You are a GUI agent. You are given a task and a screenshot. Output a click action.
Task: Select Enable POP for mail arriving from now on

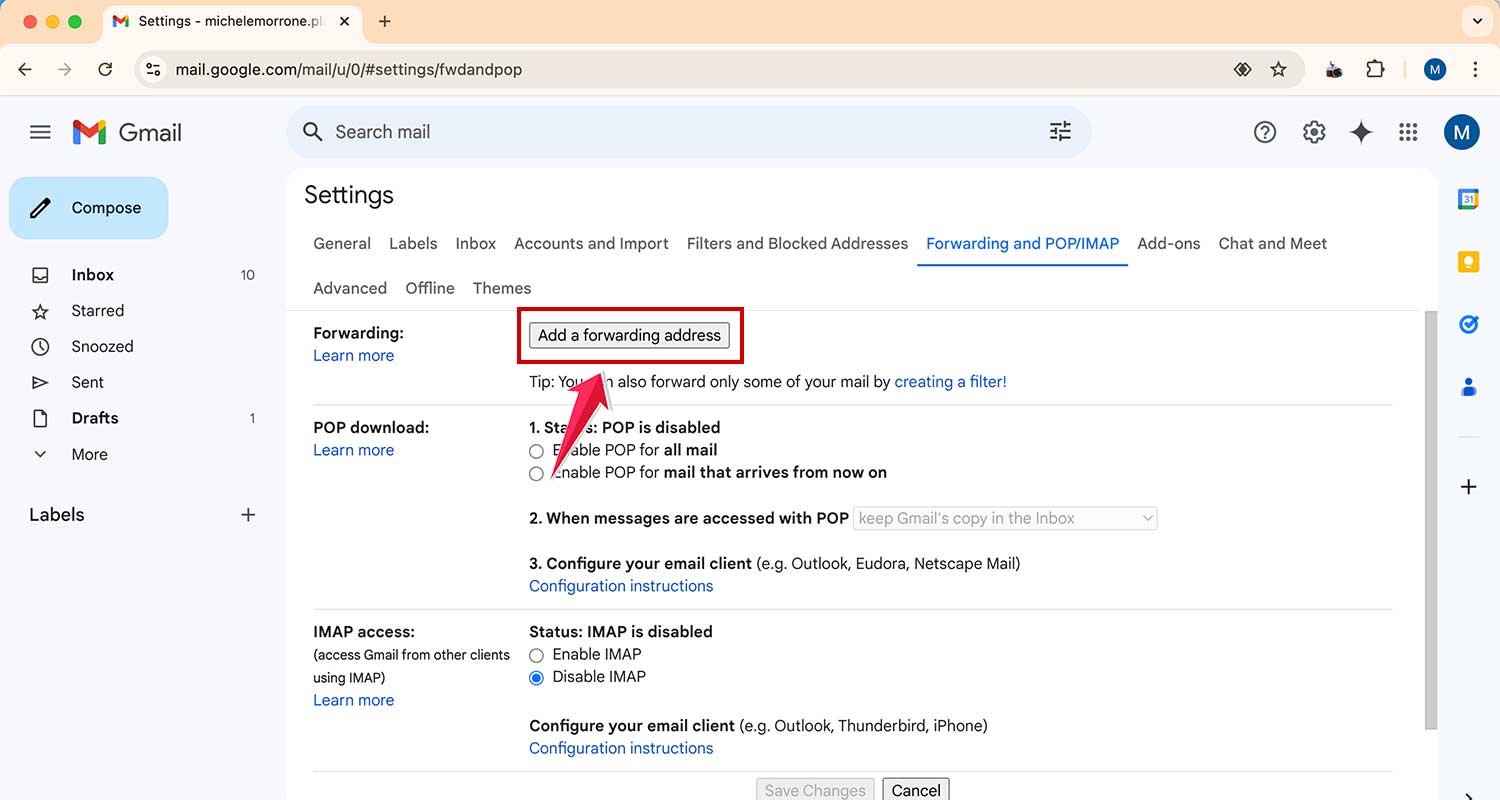536,473
